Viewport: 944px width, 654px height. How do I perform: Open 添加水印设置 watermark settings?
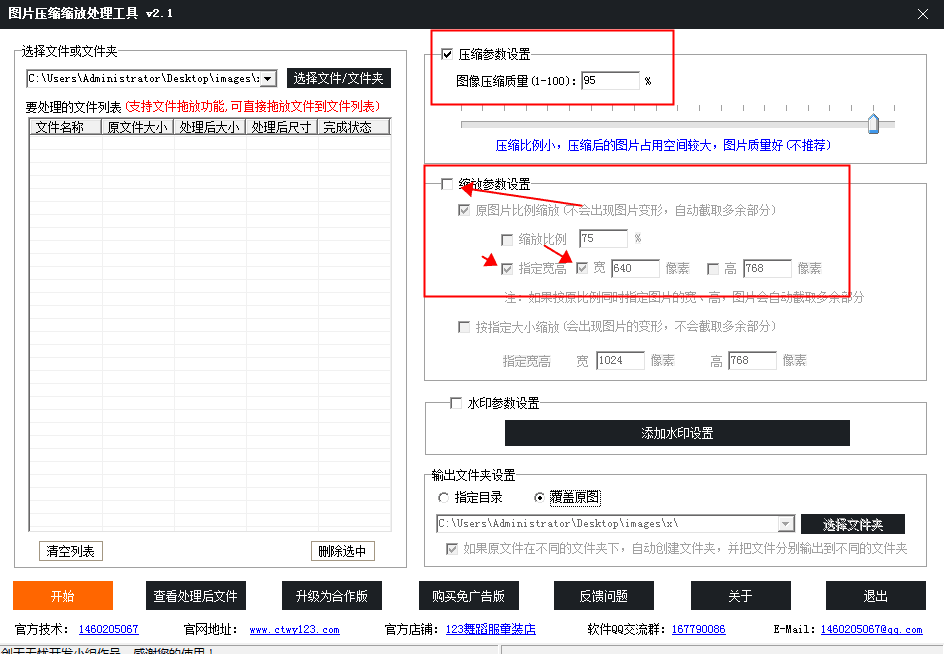(x=677, y=432)
